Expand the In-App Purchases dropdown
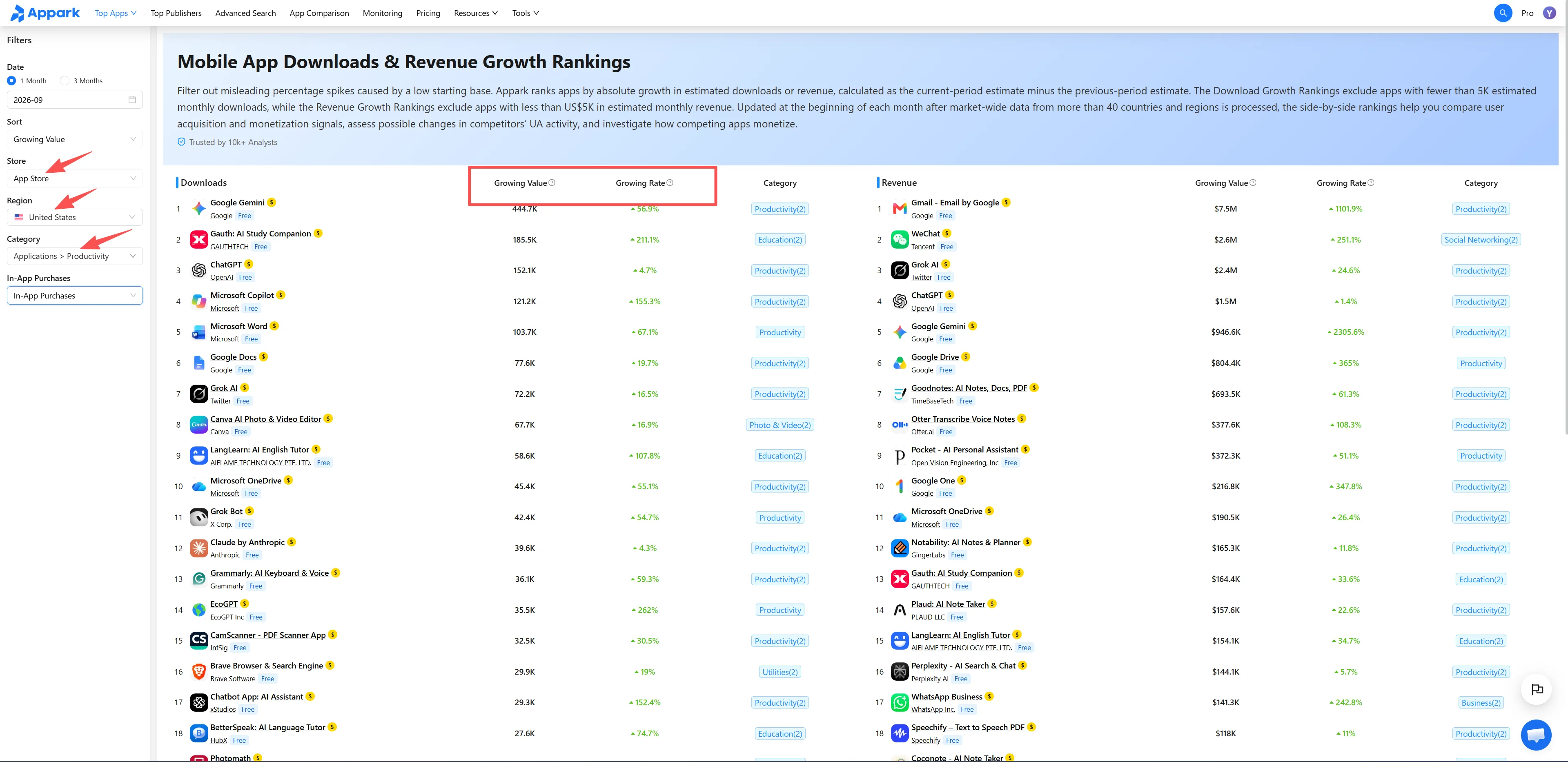Image resolution: width=1568 pixels, height=762 pixels. 75,296
